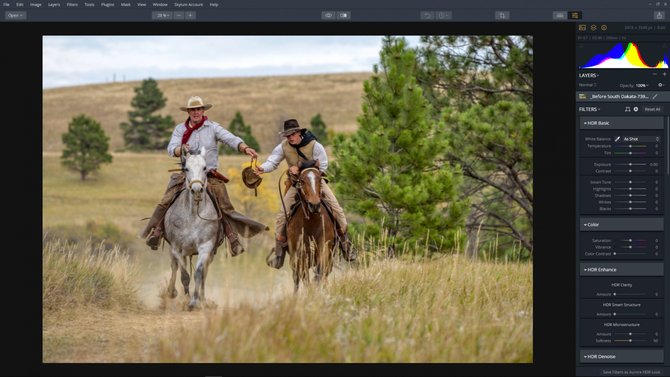Show the histogram panel icon
670x377 pixels.
[x=582, y=28]
